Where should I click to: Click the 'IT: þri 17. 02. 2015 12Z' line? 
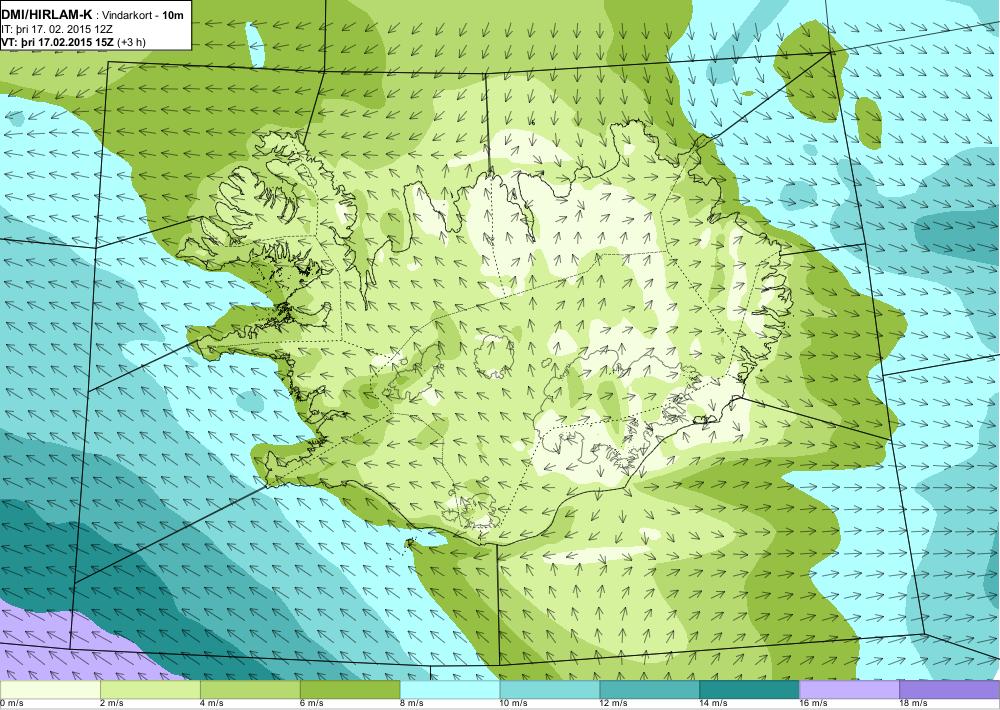pos(59,29)
